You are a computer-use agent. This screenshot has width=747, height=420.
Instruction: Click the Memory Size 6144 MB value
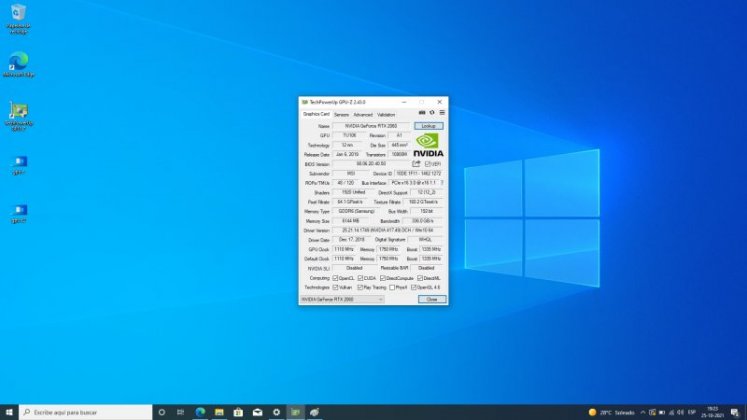click(351, 221)
